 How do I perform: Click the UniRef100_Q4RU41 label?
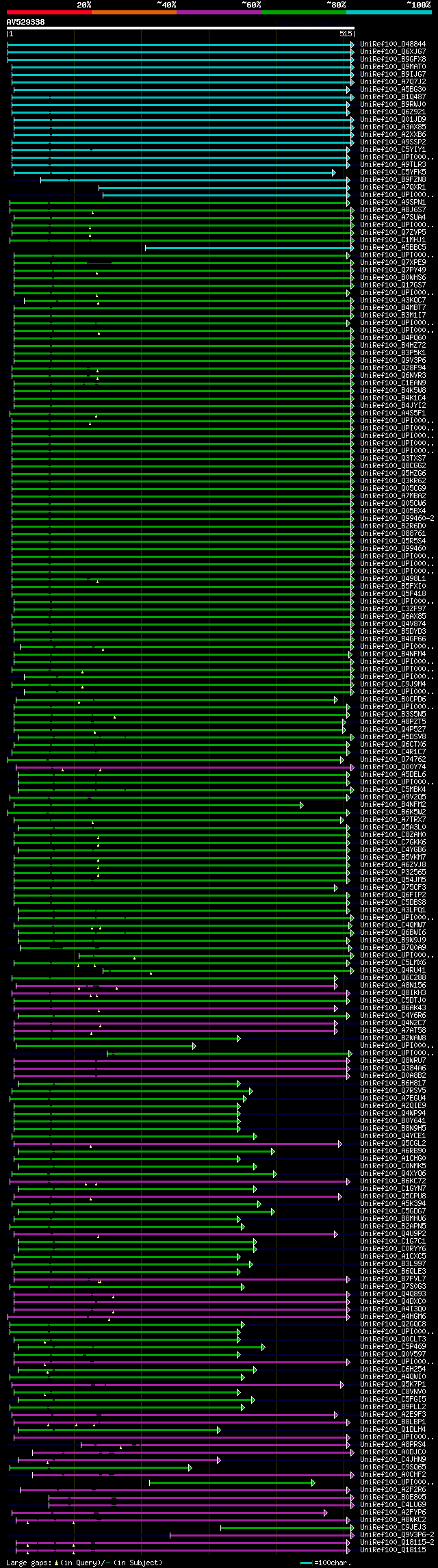393,970
